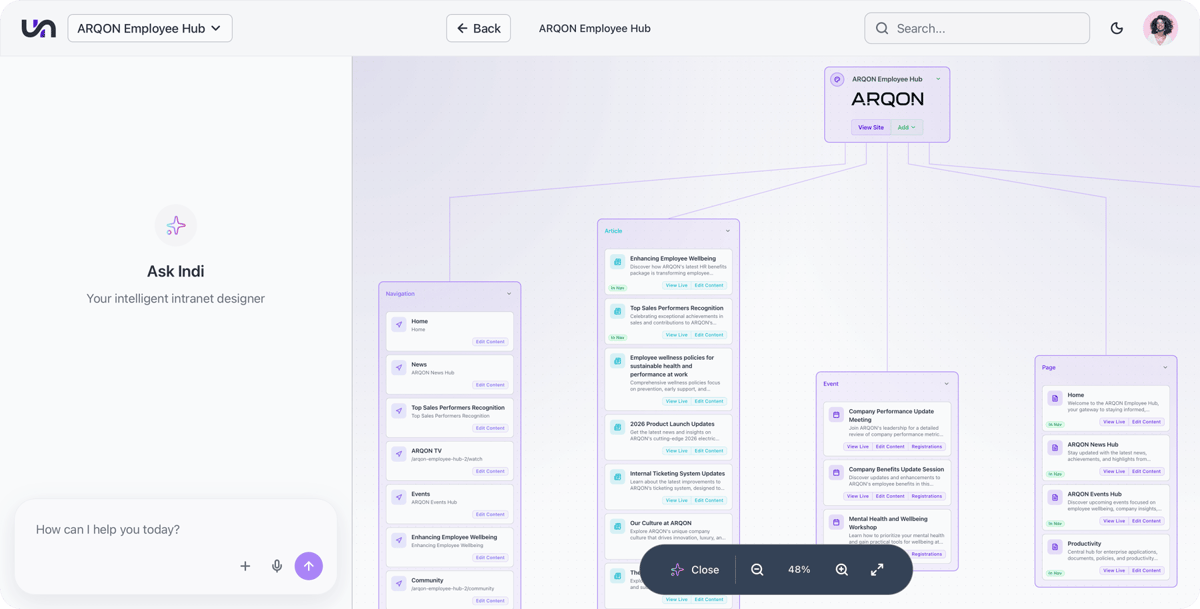Close the Indi assistant panel

point(695,570)
